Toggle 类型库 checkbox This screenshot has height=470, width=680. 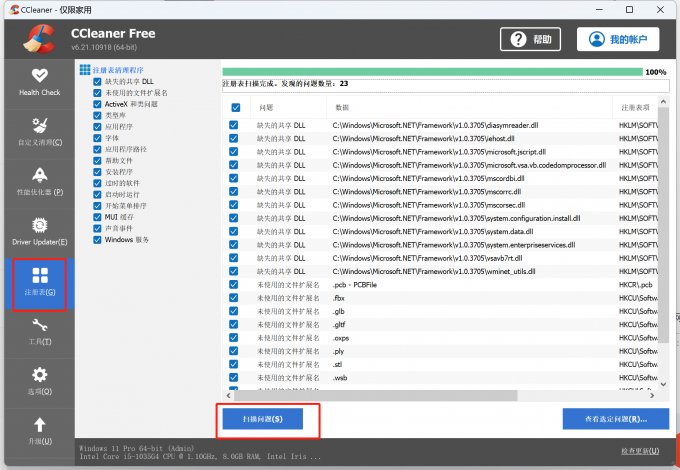pyautogui.click(x=97, y=115)
